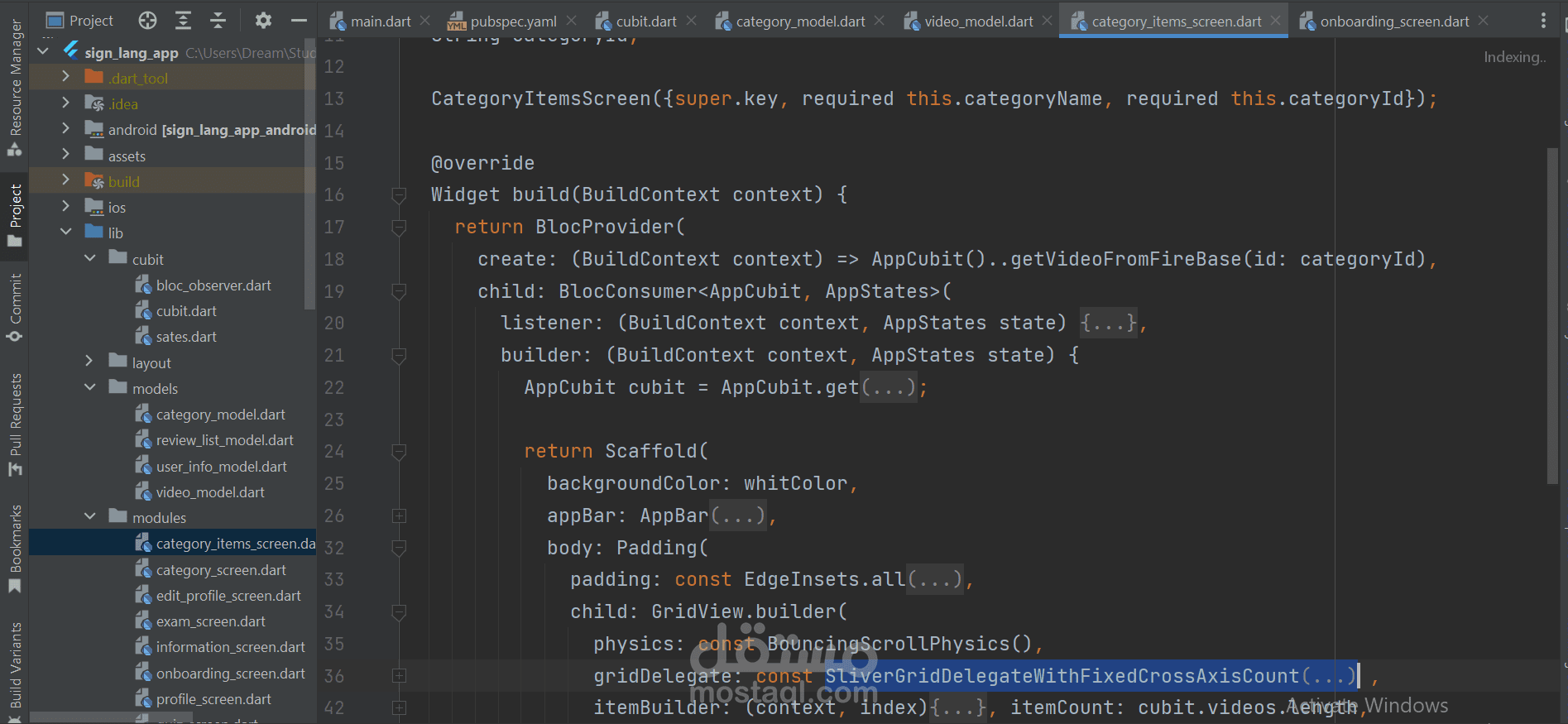Hide the Project panel with minus icon
This screenshot has height=724, width=1568.
[x=299, y=21]
